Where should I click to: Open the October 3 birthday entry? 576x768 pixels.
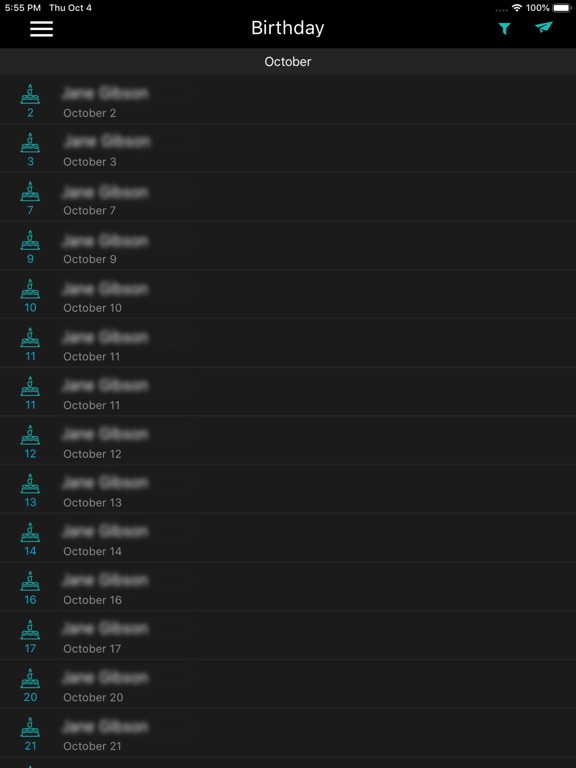coord(288,148)
